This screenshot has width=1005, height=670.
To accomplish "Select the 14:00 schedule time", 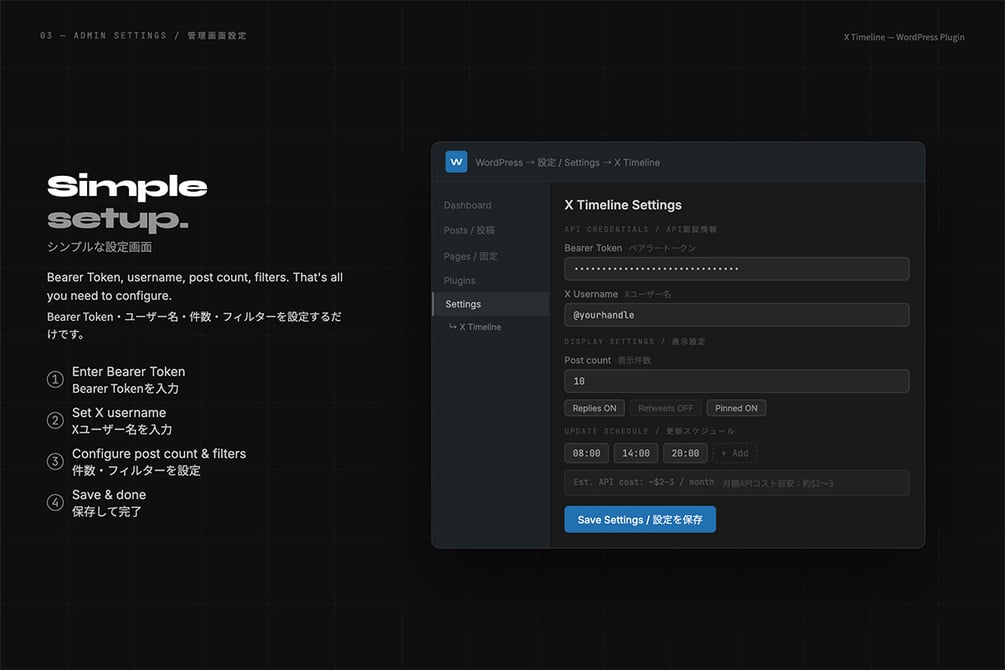I will [636, 453].
